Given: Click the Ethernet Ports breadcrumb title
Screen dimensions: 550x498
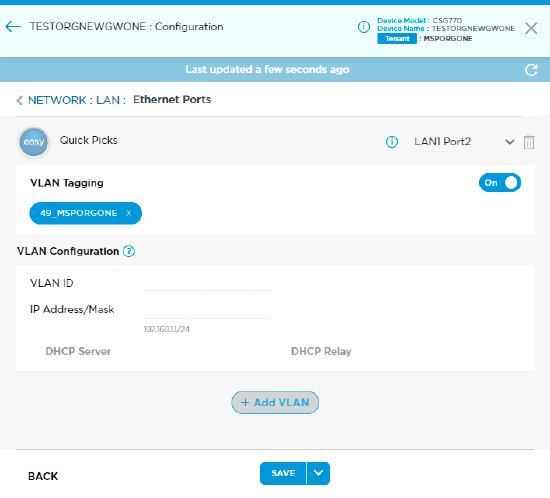Looking at the screenshot, I should (172, 100).
